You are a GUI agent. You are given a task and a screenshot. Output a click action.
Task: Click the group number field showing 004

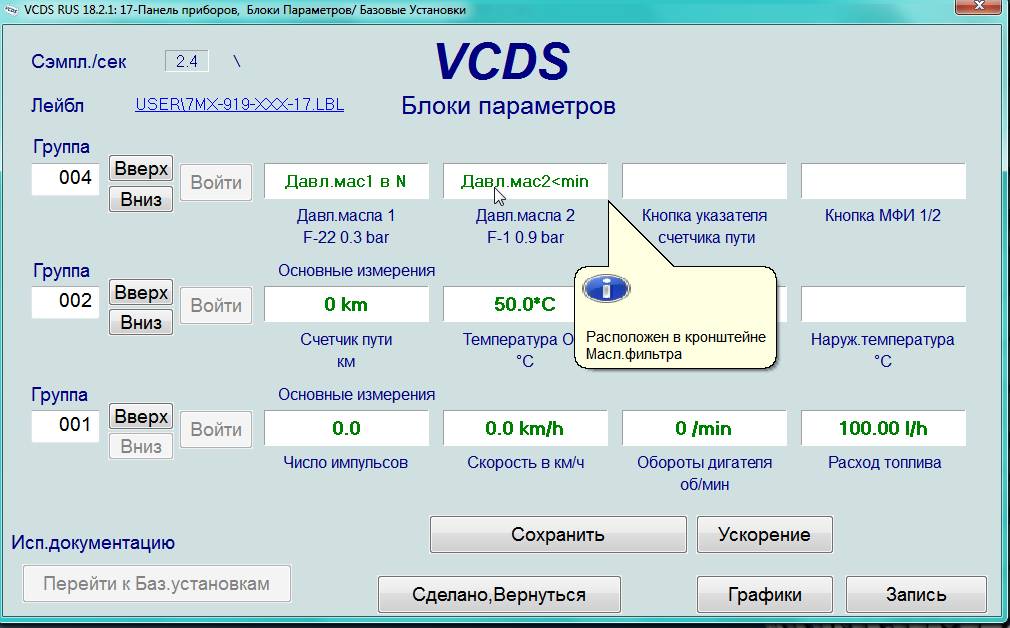[66, 179]
